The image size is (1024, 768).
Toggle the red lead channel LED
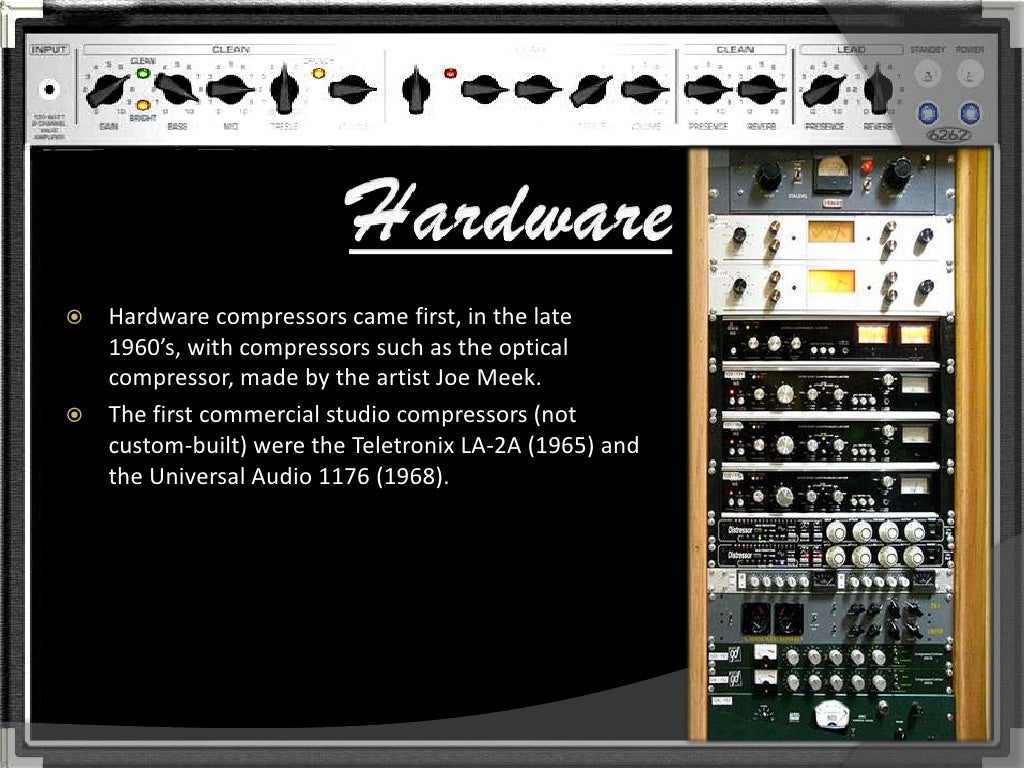[450, 73]
